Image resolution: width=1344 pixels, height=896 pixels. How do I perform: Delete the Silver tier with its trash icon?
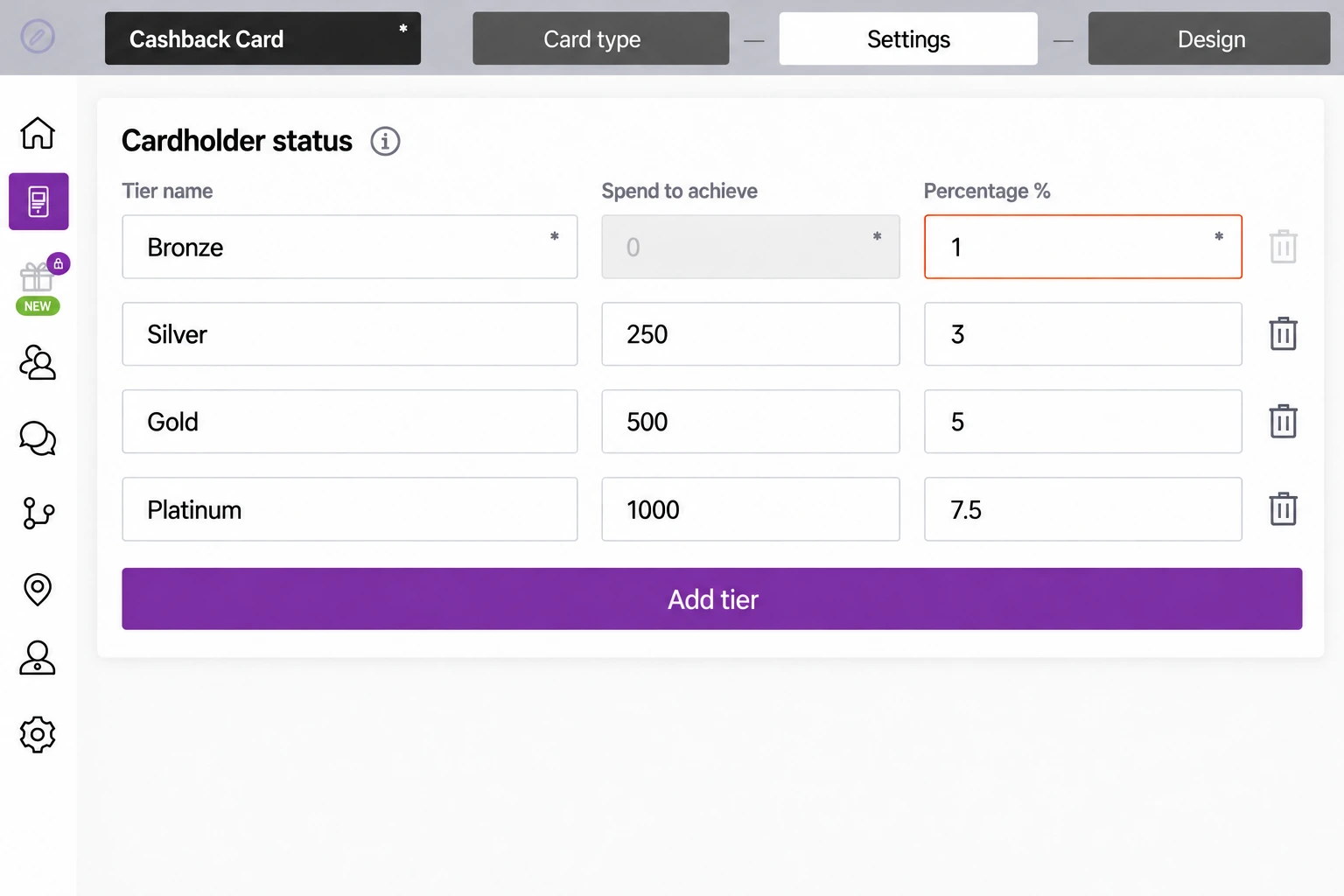1283,333
